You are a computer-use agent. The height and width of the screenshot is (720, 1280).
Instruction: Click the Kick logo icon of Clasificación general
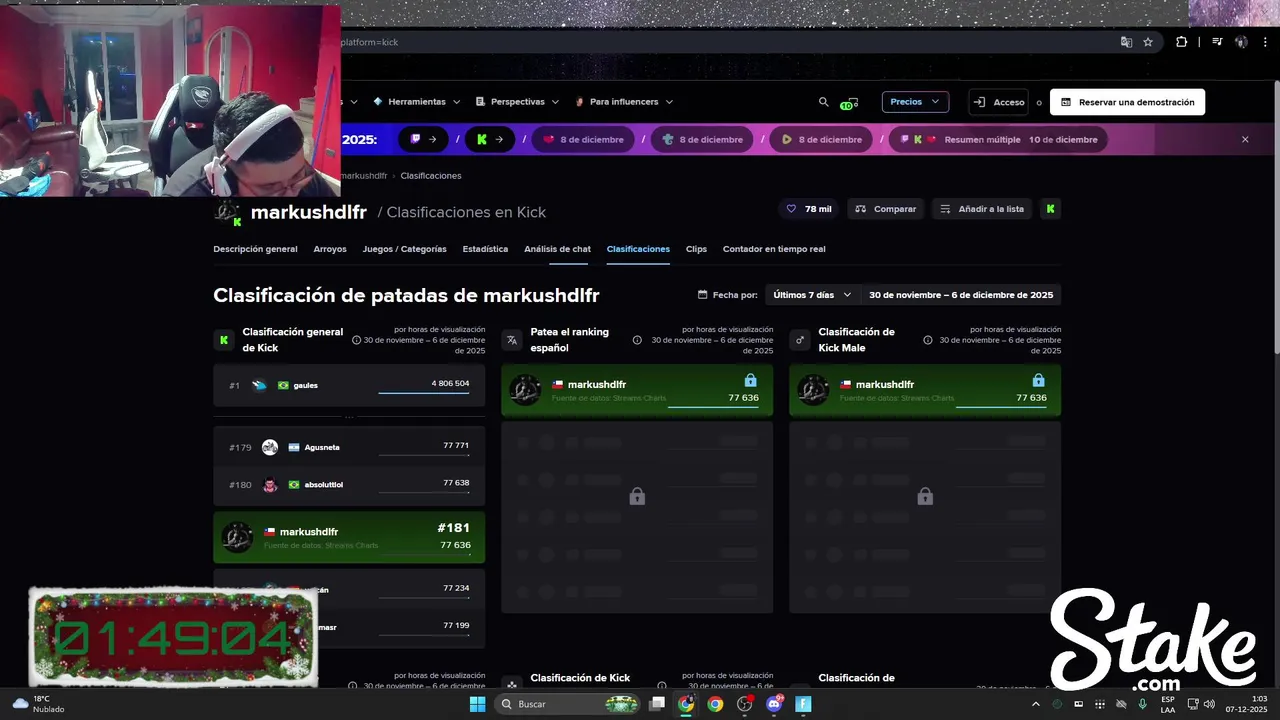224,340
